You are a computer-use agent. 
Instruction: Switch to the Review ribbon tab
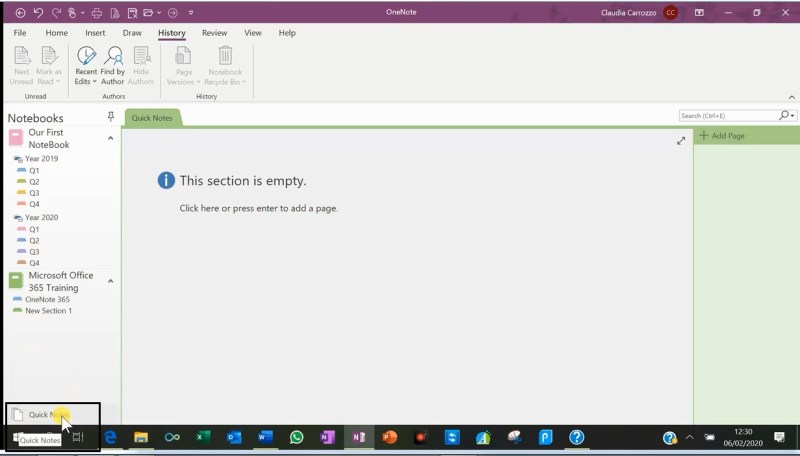tap(214, 33)
